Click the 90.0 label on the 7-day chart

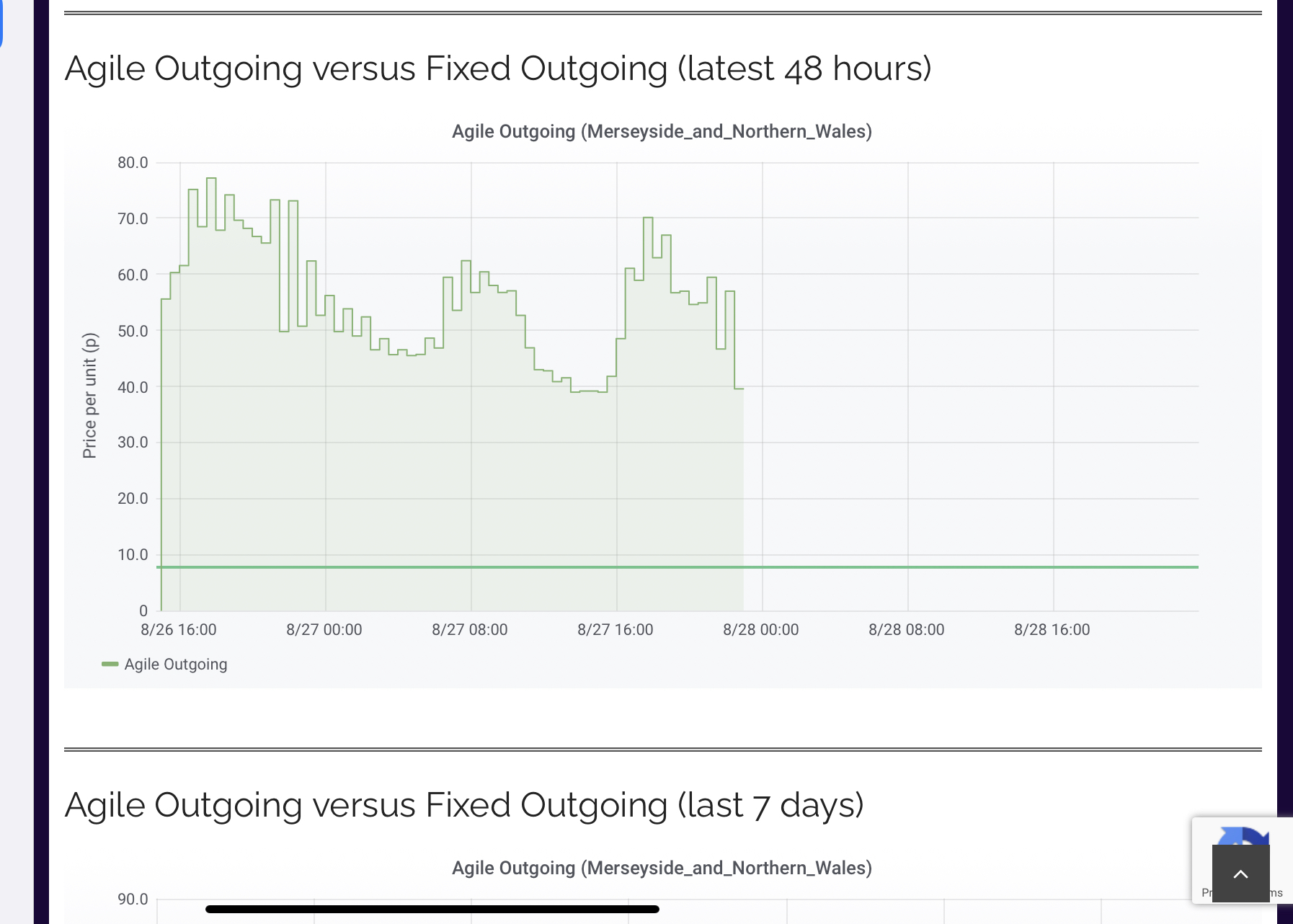click(x=133, y=899)
